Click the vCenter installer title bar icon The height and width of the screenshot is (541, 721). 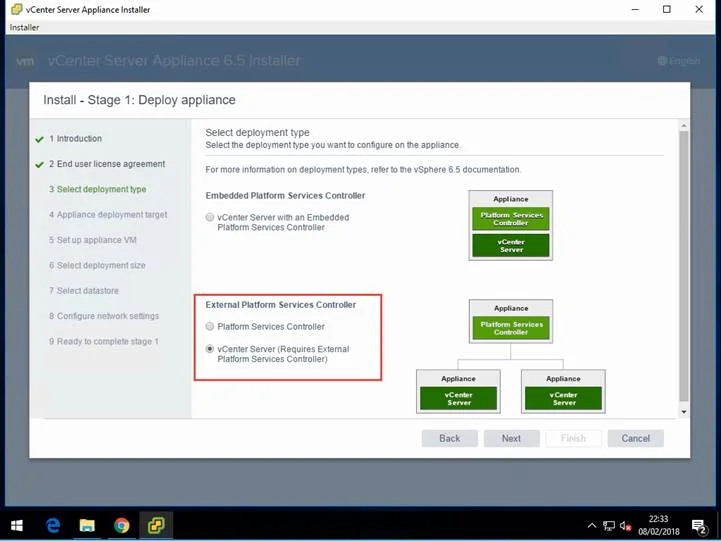click(x=16, y=9)
